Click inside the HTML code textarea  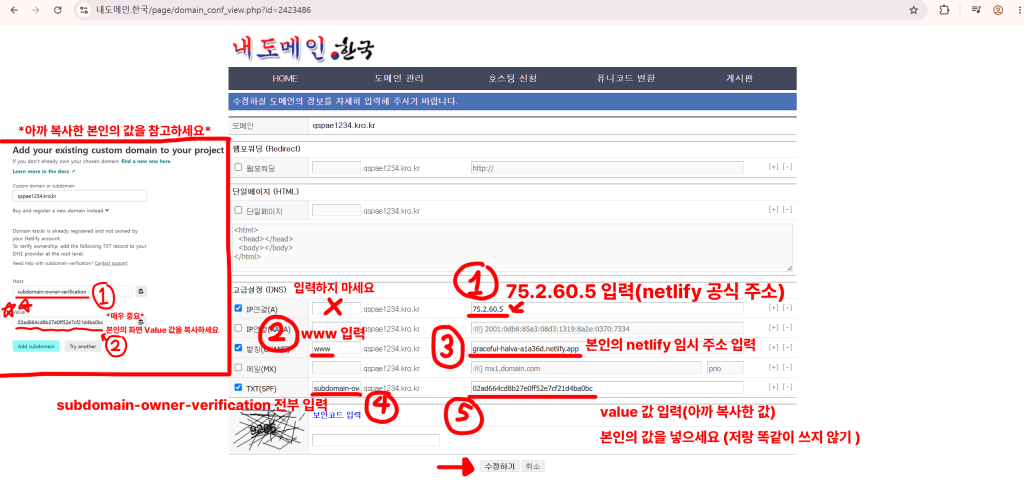(x=513, y=247)
